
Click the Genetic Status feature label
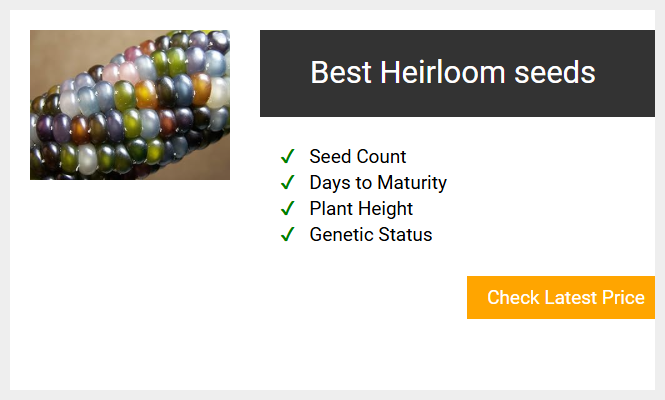(371, 235)
